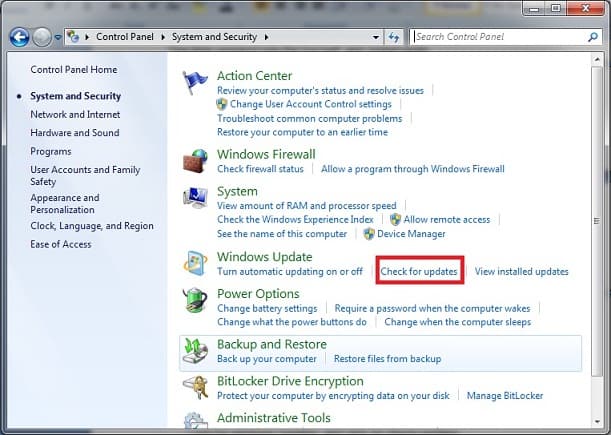Click the refresh icon beside address bar
Viewport: 611px width, 435px height.
pyautogui.click(x=394, y=37)
